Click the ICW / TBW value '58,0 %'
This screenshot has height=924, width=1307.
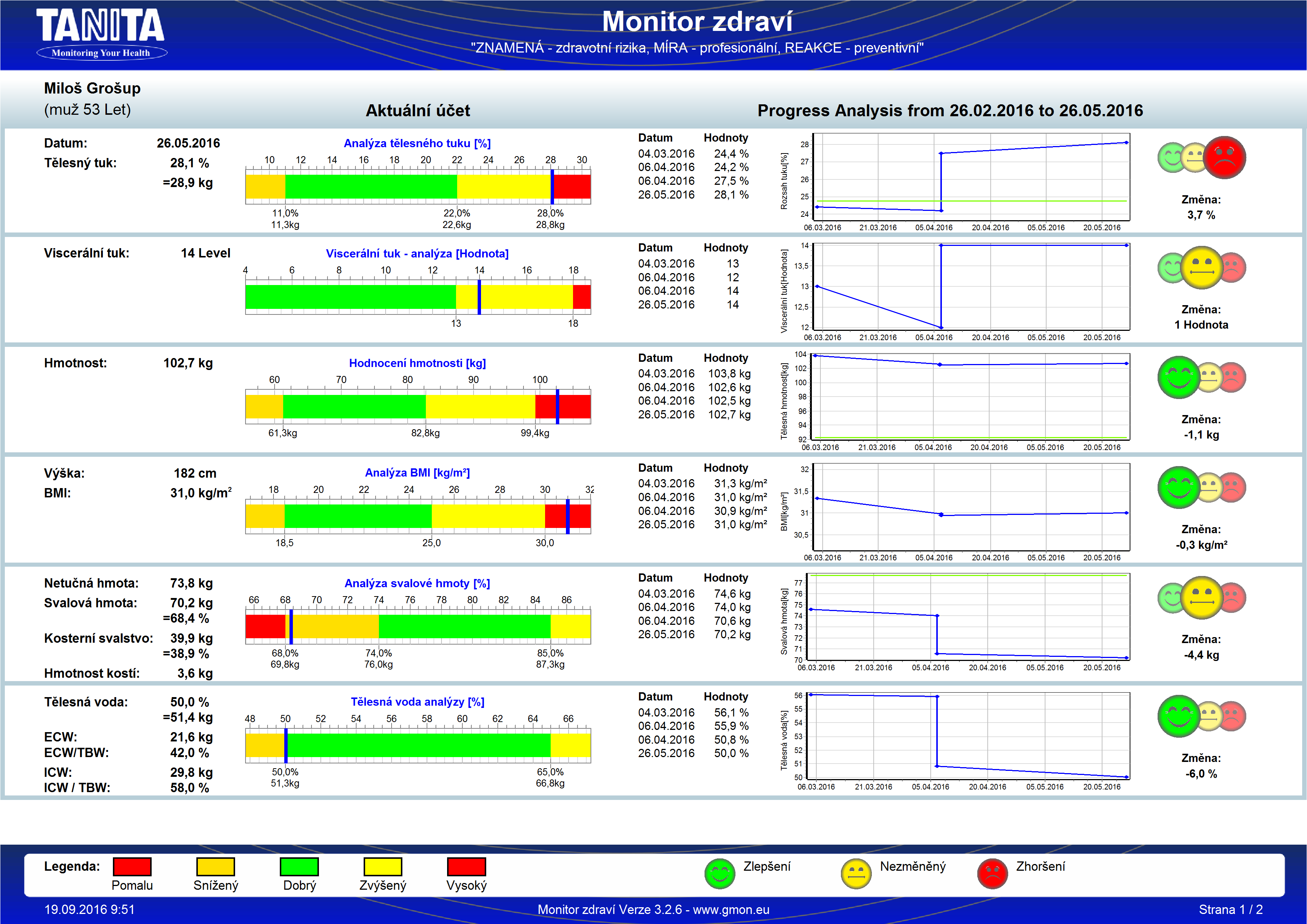pos(190,788)
